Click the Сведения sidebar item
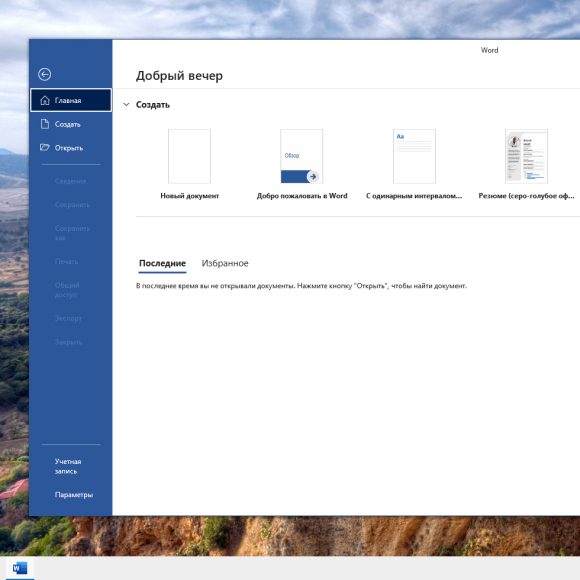 (x=71, y=181)
